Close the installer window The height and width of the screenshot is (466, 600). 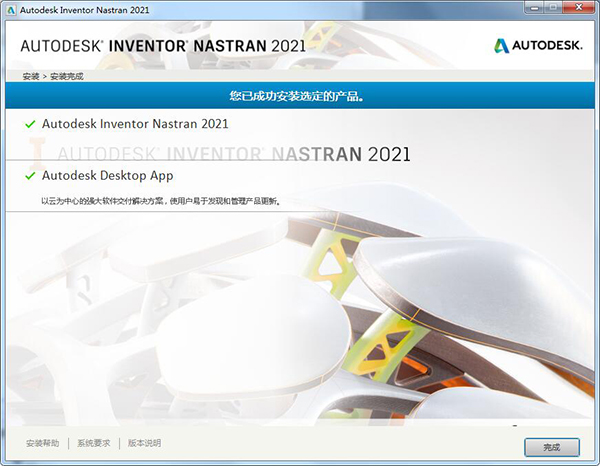click(579, 7)
